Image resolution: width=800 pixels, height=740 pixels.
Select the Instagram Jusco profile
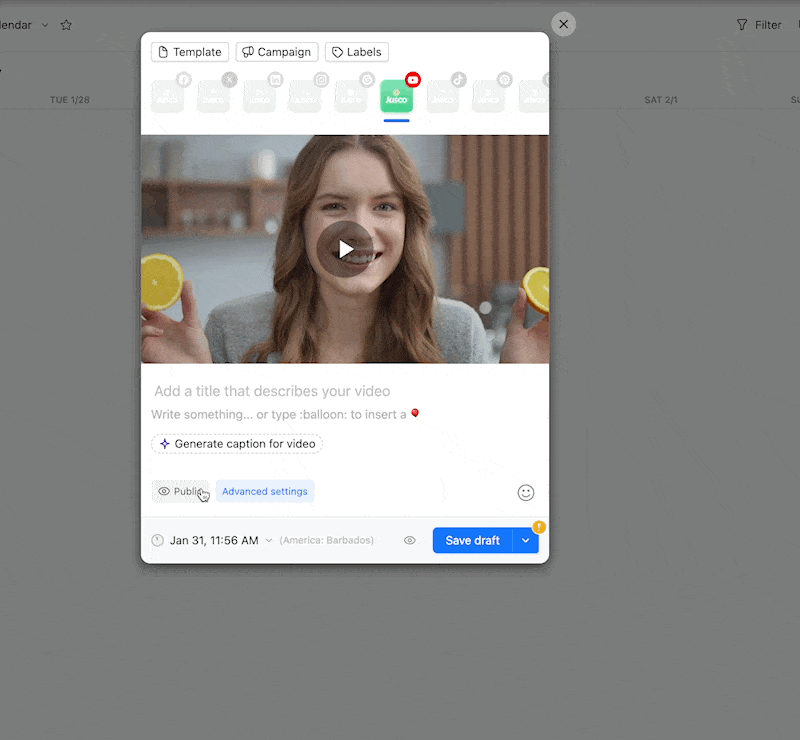(306, 97)
